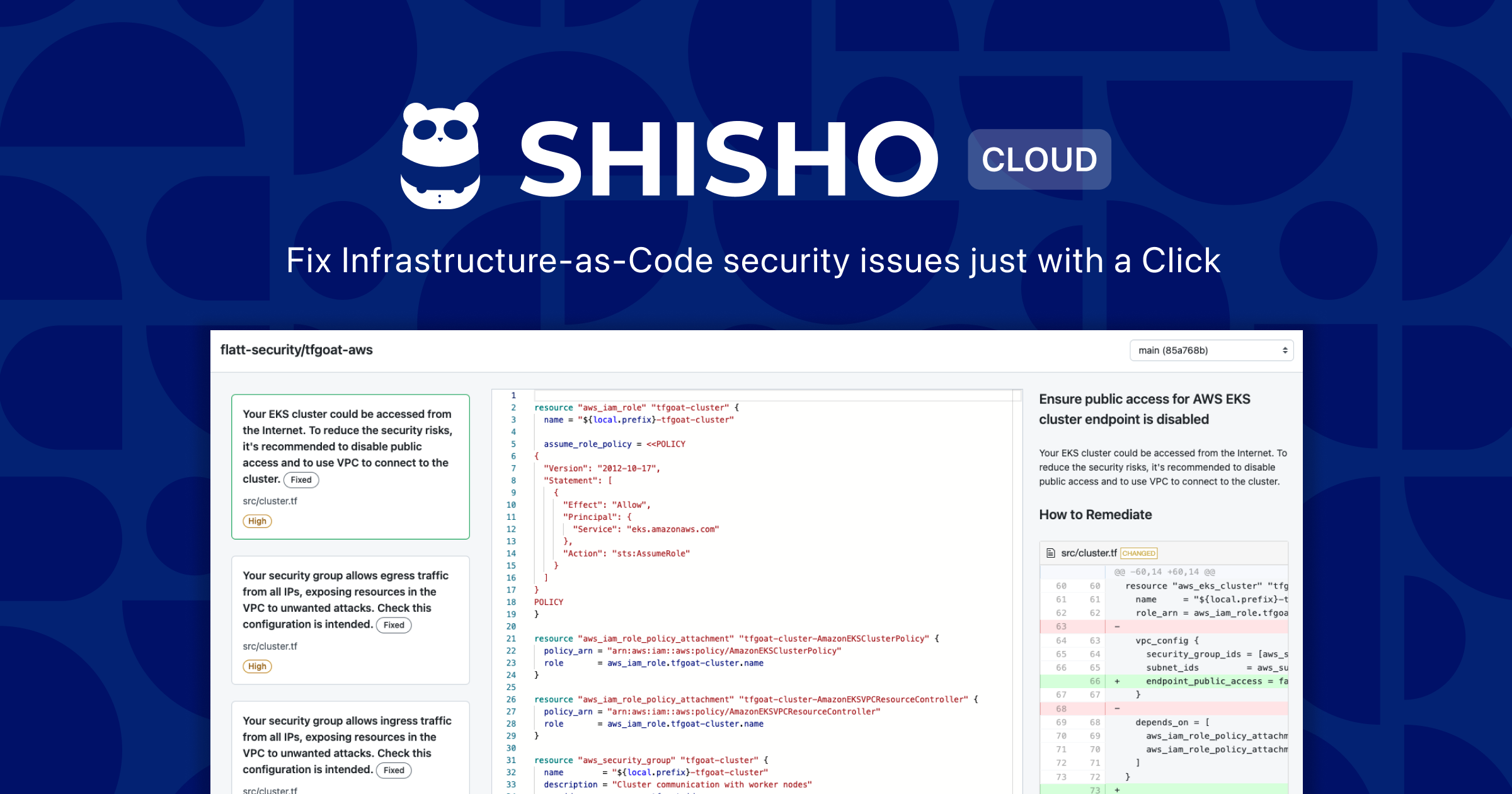1512x794 pixels.
Task: Click the High severity badge on the EKS issue
Action: click(x=257, y=521)
